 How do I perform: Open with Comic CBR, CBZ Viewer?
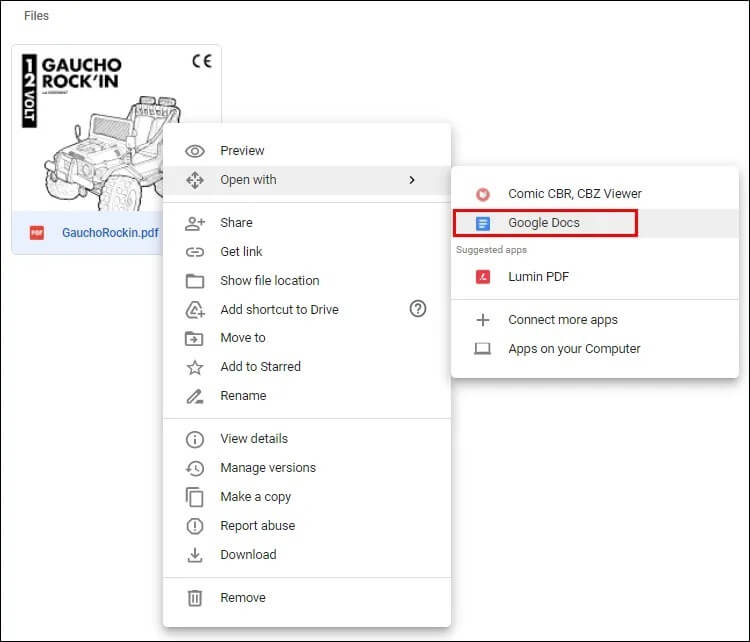[595, 194]
